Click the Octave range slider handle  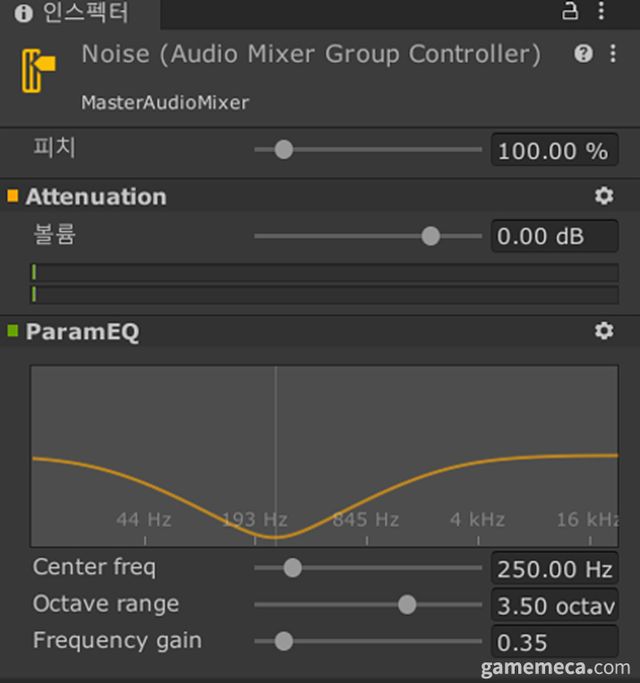pyautogui.click(x=407, y=604)
